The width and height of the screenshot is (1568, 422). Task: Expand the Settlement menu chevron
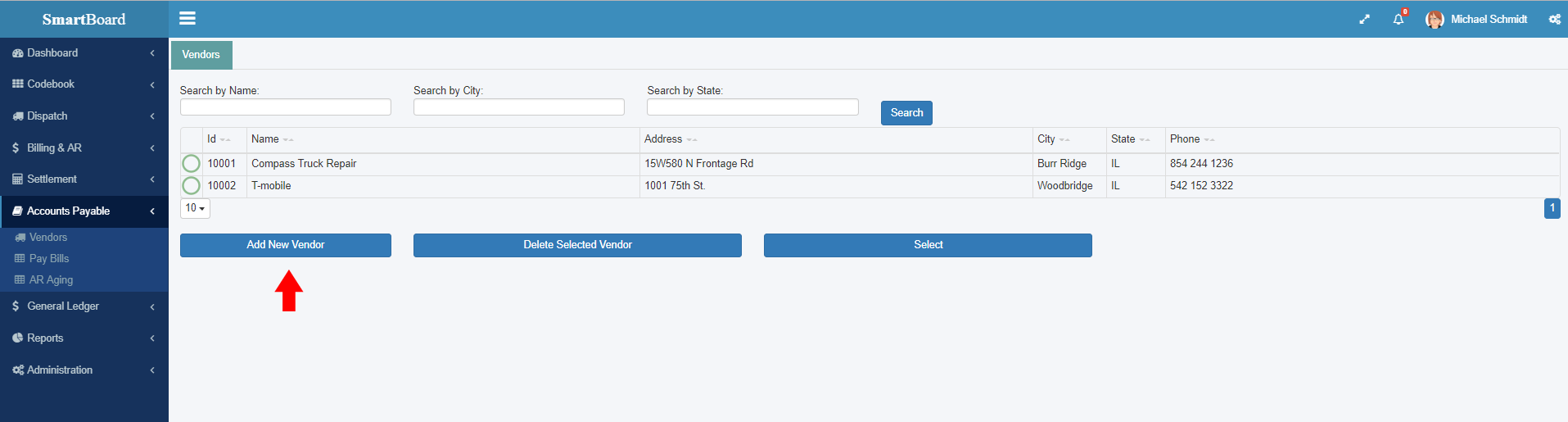point(152,179)
